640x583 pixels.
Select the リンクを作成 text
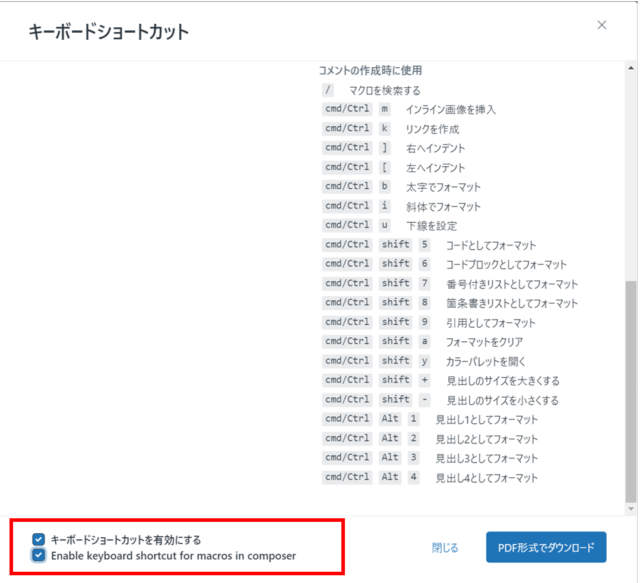click(x=432, y=129)
